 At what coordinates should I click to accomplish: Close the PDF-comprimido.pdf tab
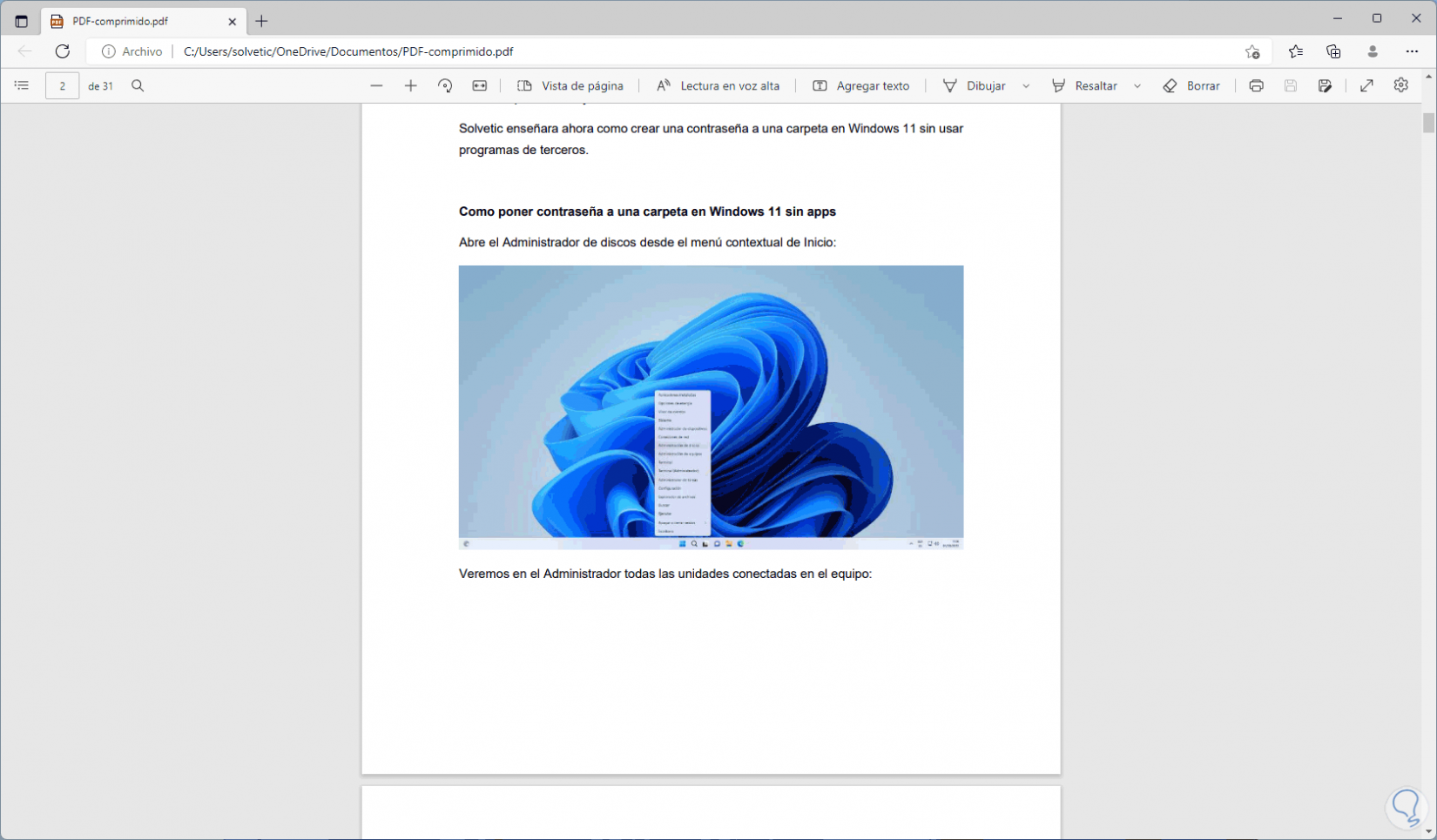click(232, 21)
